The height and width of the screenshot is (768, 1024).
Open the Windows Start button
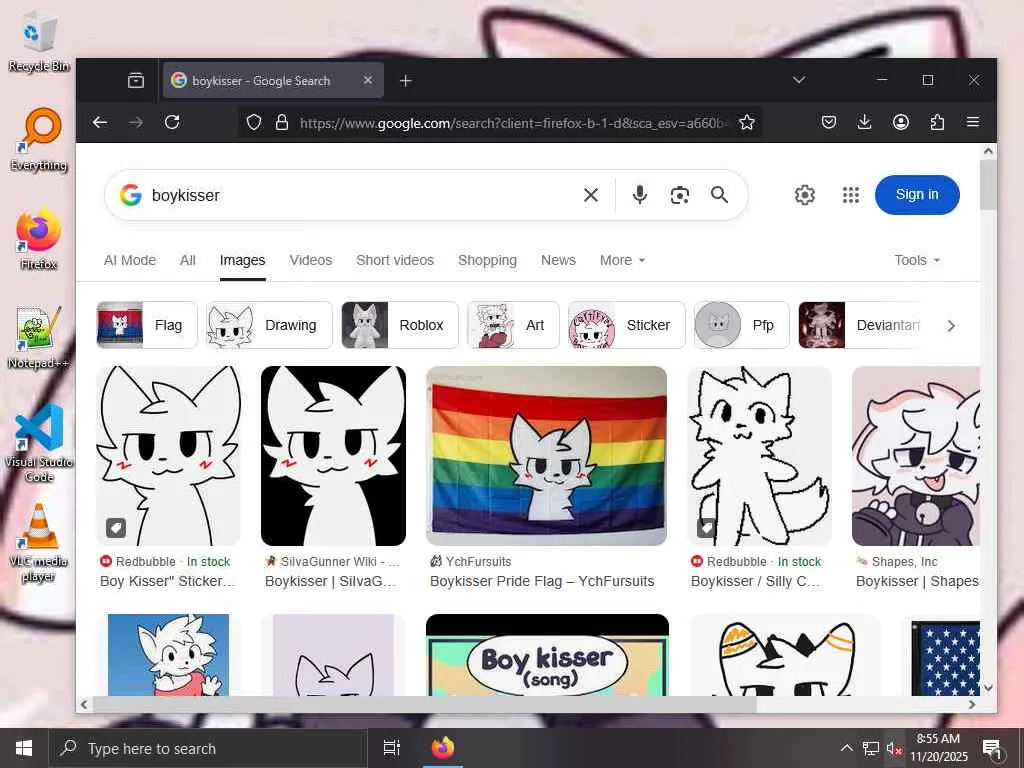tap(24, 748)
